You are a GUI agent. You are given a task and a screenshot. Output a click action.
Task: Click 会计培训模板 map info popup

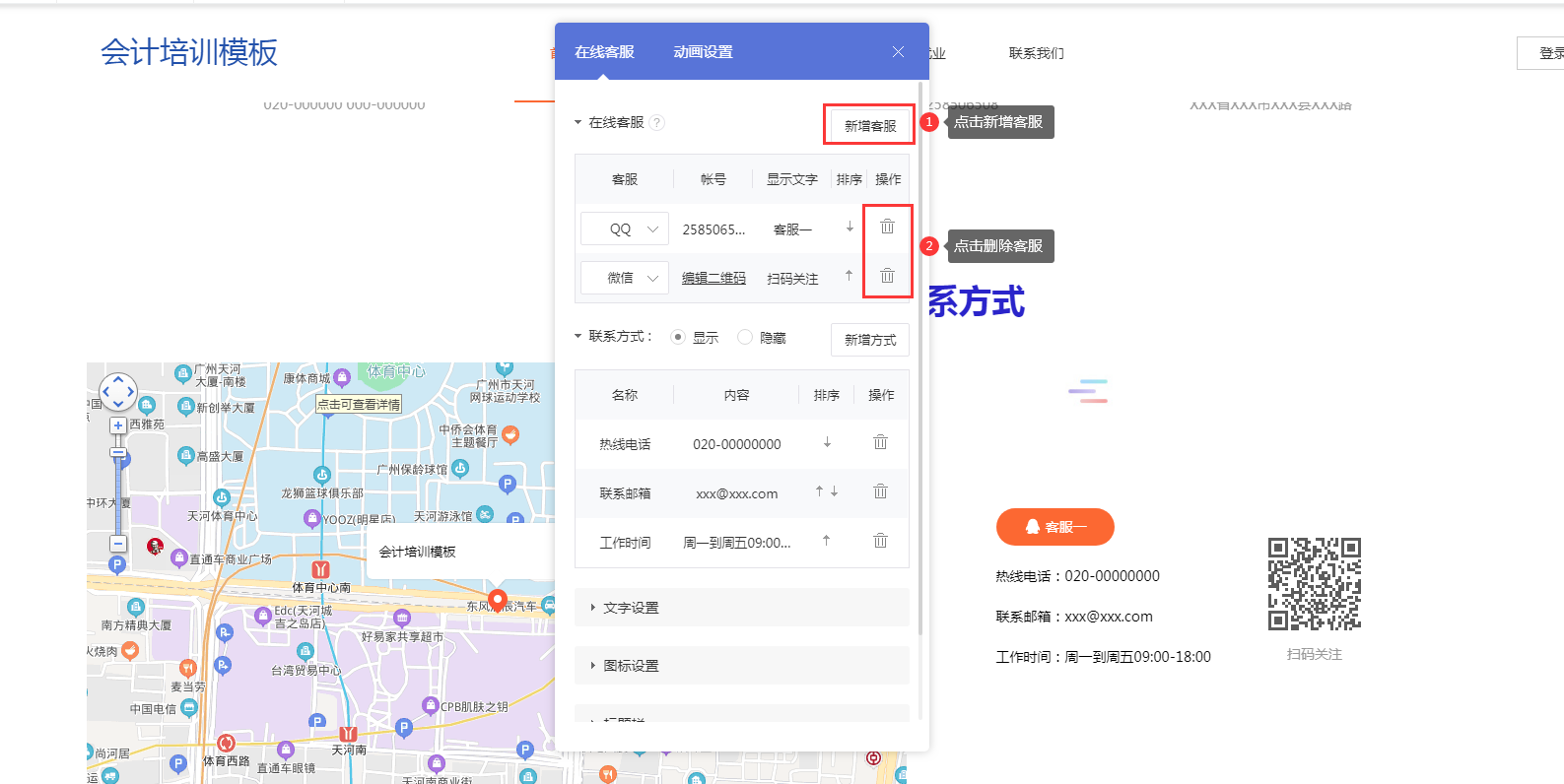tap(459, 552)
